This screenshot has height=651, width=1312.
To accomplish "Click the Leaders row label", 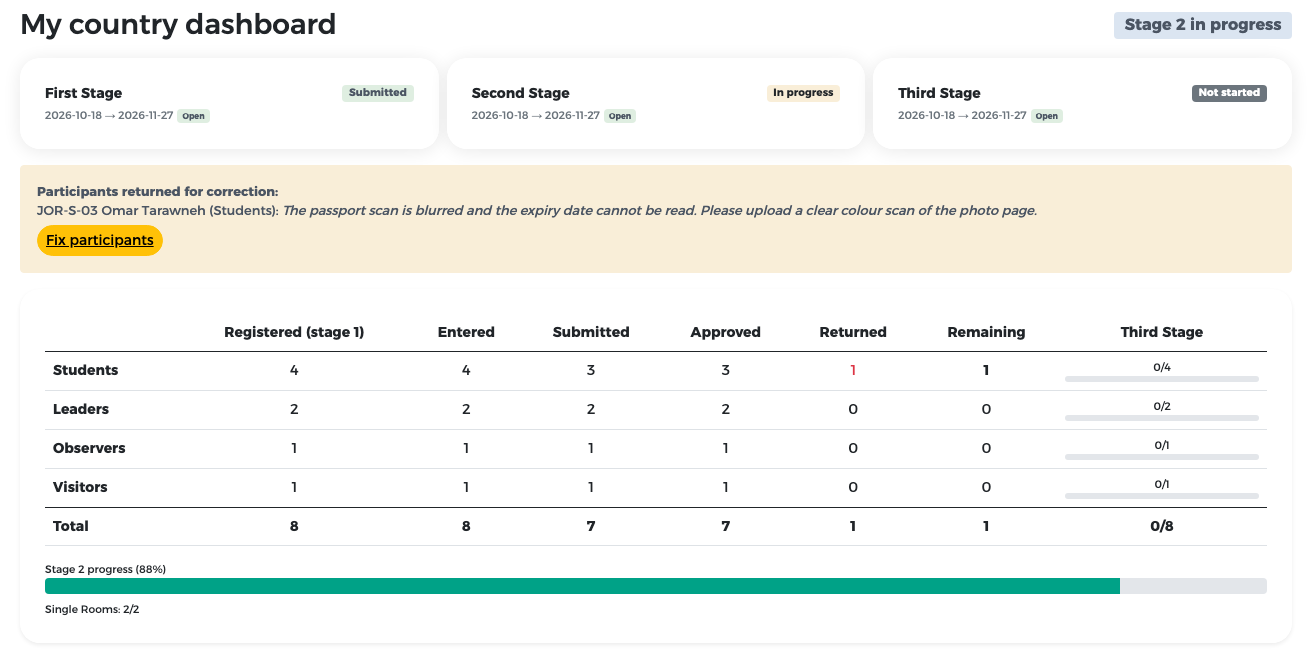I will click(x=81, y=409).
